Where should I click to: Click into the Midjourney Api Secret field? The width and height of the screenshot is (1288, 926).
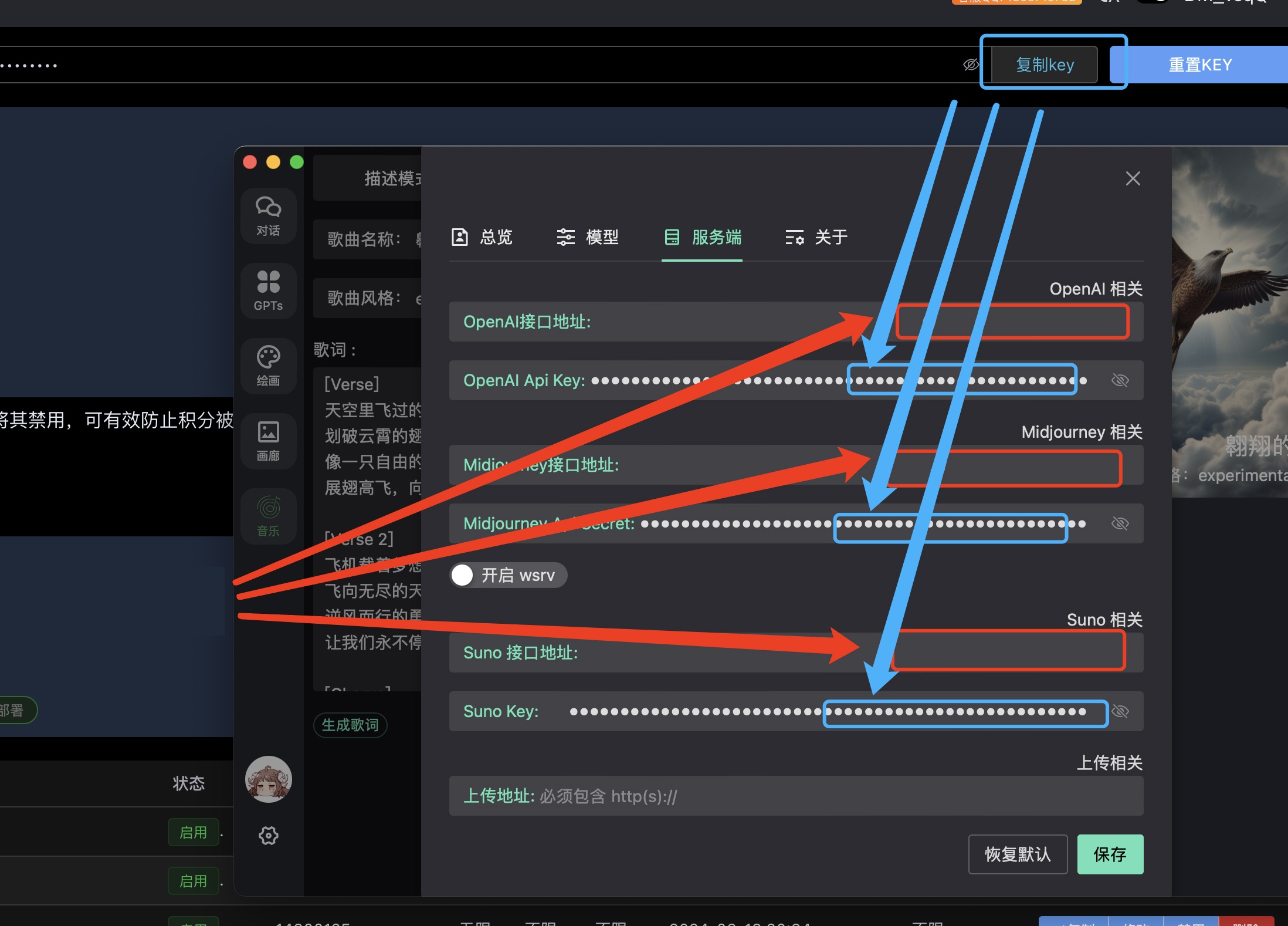coord(796,523)
